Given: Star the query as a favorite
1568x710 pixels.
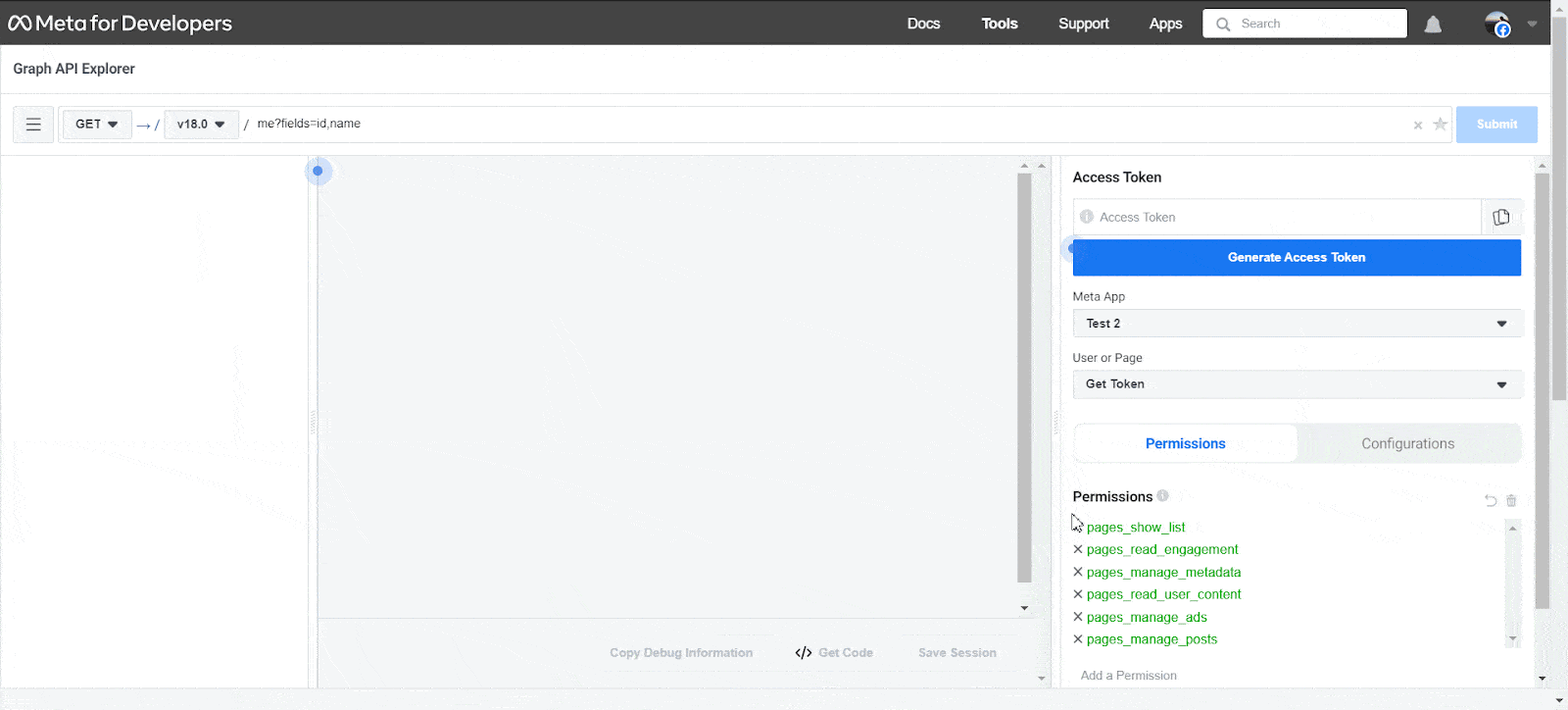Looking at the screenshot, I should tap(1440, 125).
